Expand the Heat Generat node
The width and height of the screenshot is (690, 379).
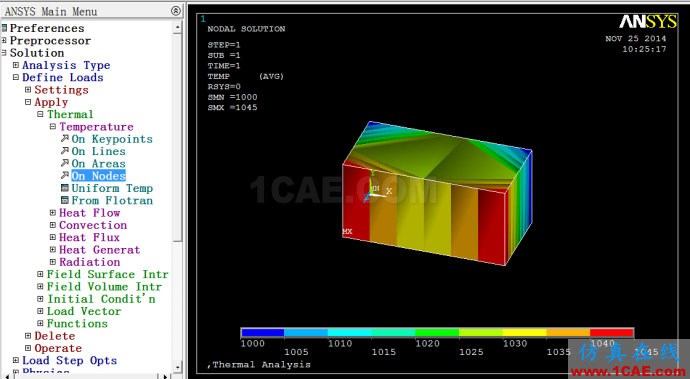click(53, 250)
